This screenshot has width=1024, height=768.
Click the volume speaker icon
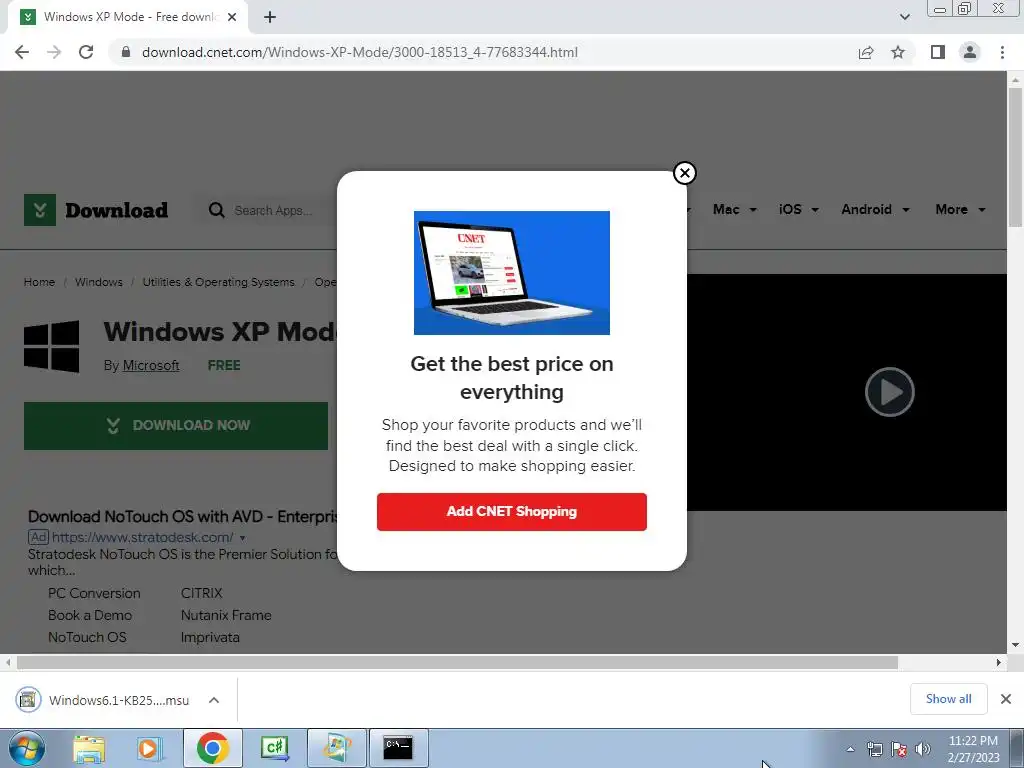click(x=923, y=749)
